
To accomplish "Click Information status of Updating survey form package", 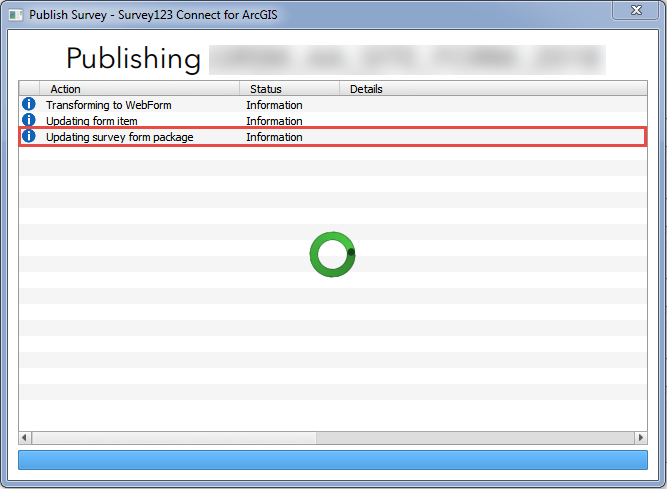I will tap(274, 137).
